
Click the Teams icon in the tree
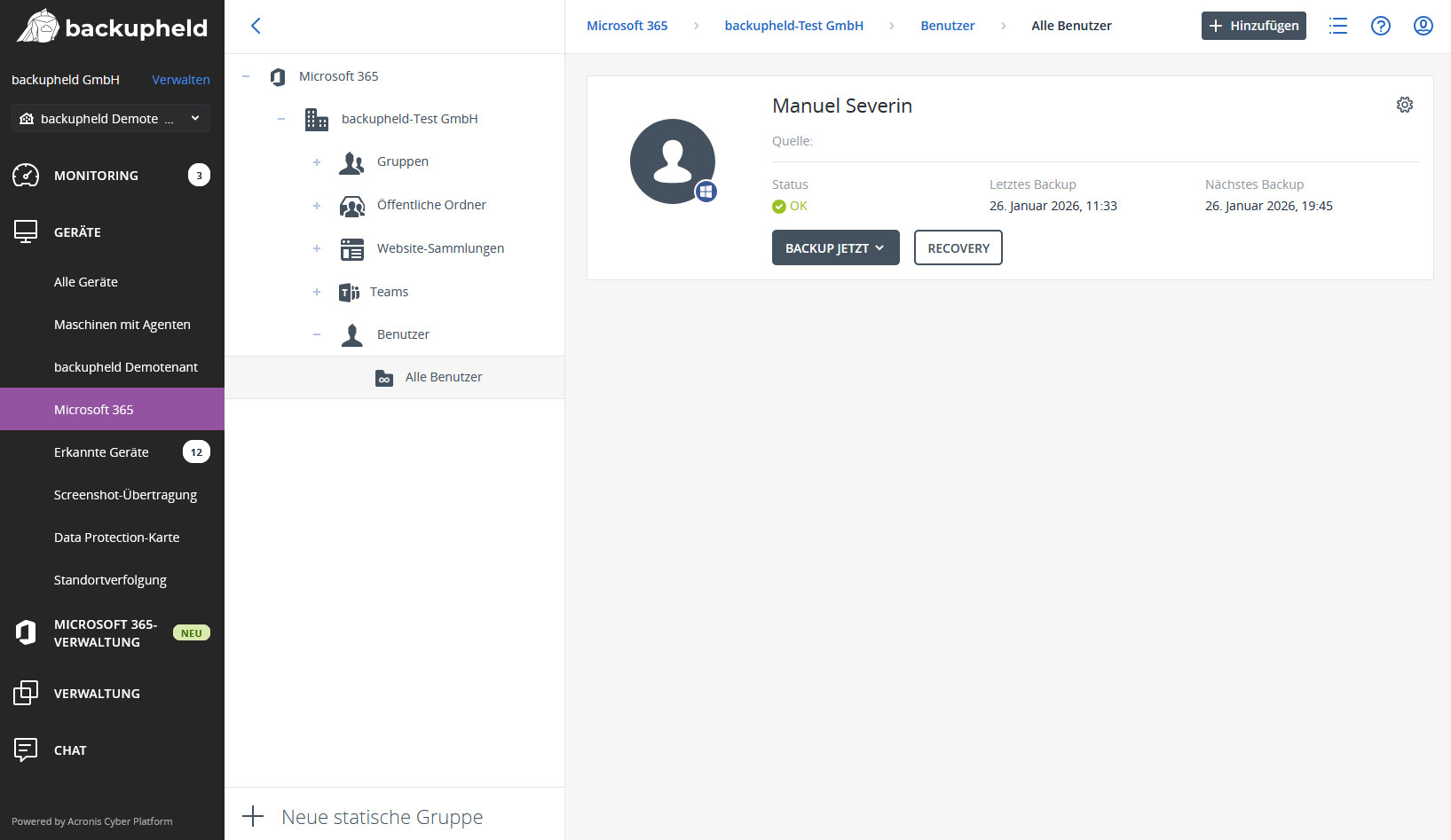point(348,292)
